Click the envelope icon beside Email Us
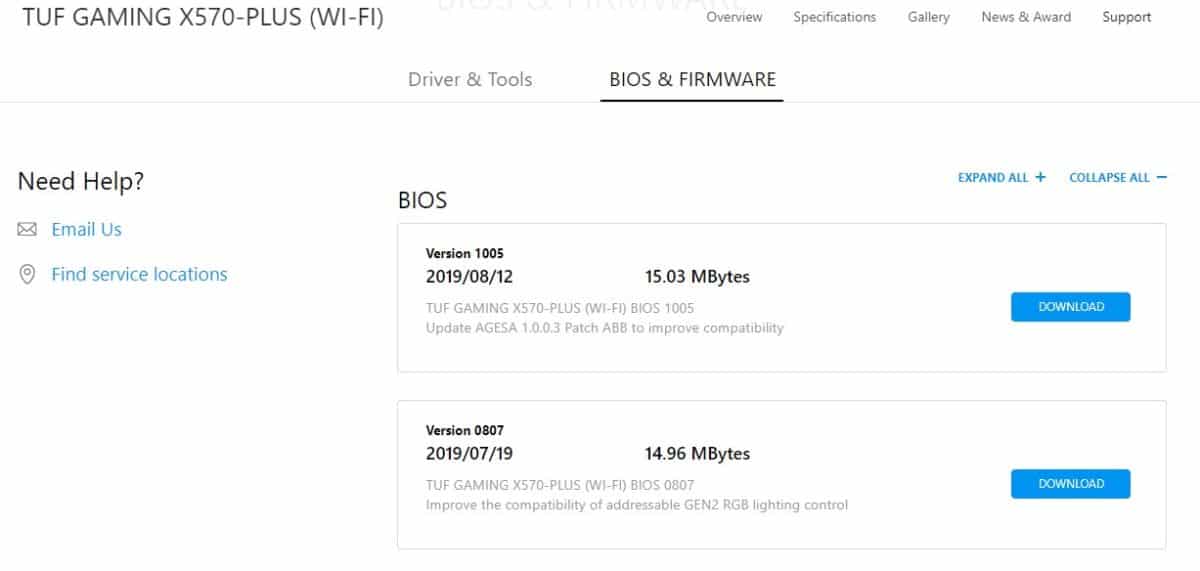1200x571 pixels. coord(27,230)
